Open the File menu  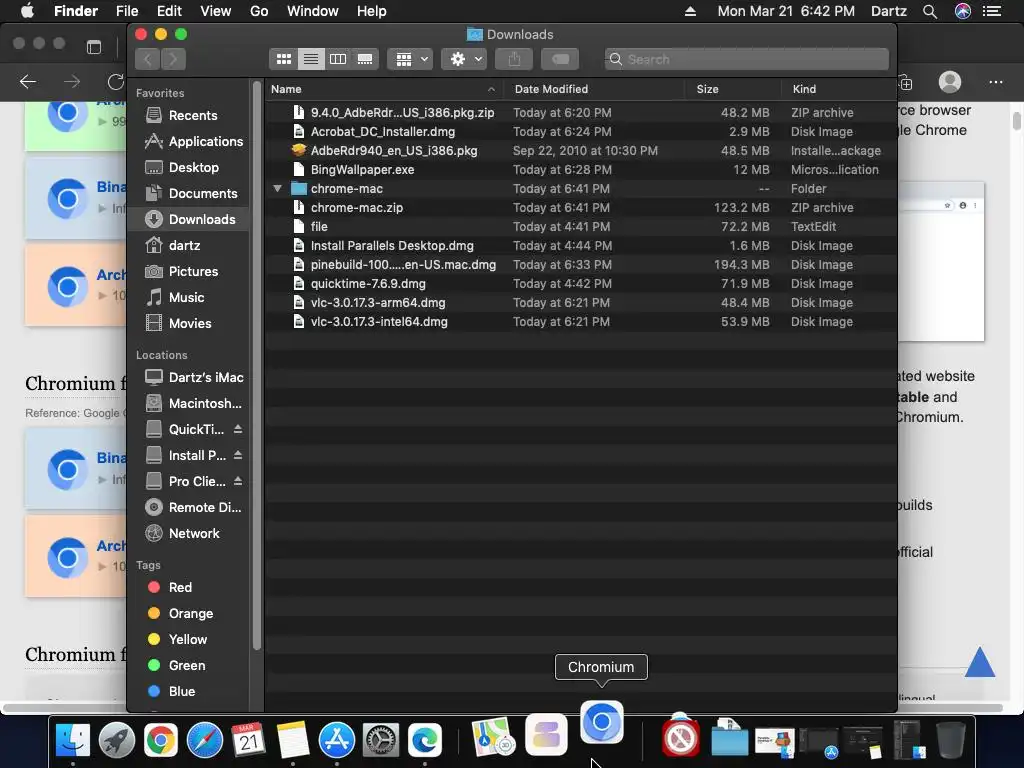127,11
